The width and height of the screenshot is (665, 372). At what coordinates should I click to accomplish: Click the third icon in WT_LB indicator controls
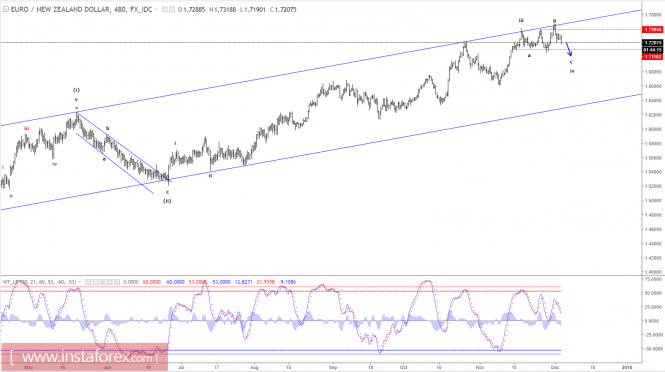coord(103,282)
